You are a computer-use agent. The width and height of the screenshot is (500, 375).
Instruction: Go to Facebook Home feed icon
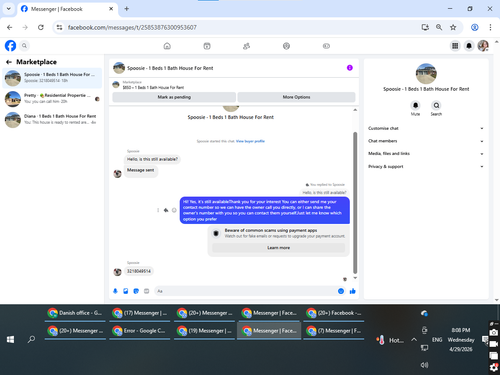pyautogui.click(x=167, y=46)
